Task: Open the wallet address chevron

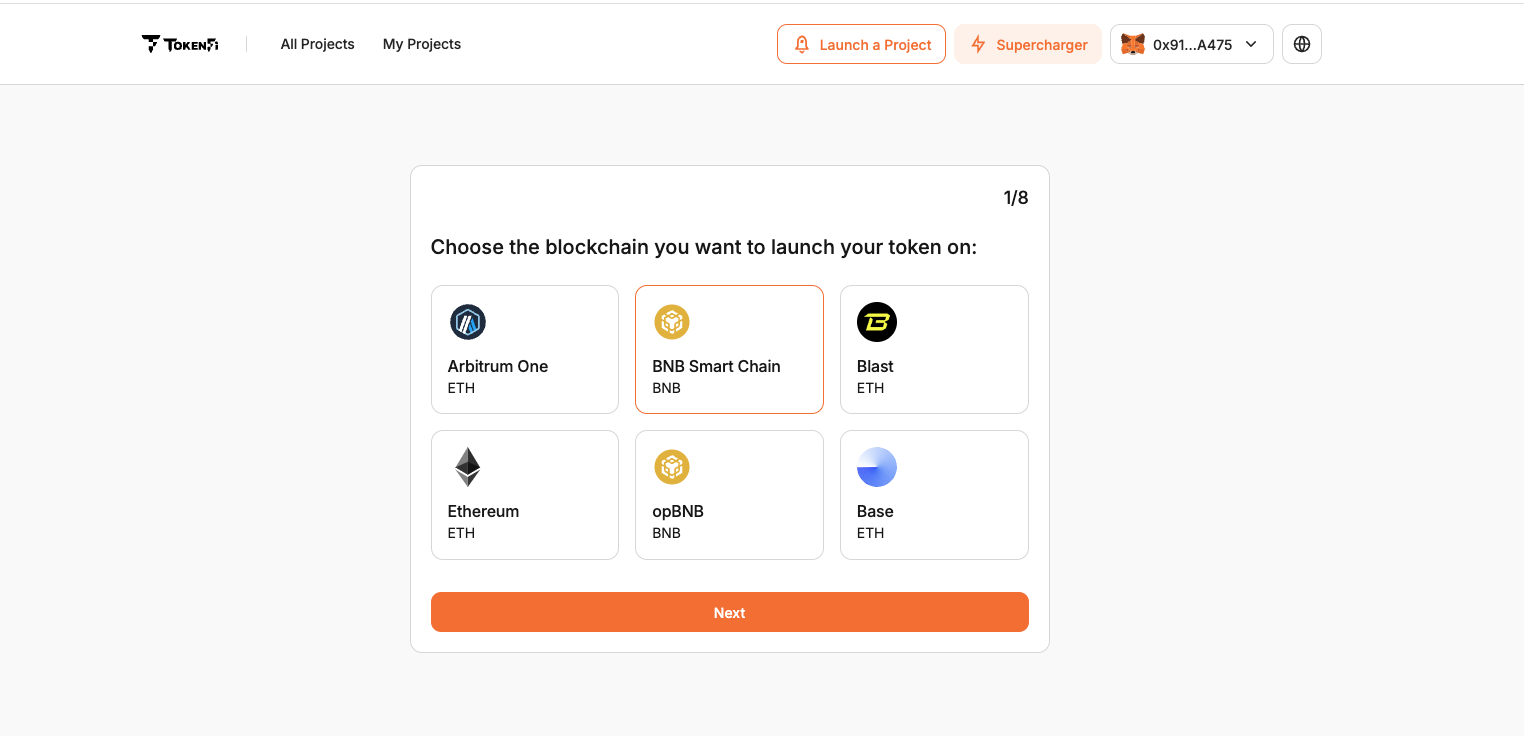Action: (x=1250, y=44)
